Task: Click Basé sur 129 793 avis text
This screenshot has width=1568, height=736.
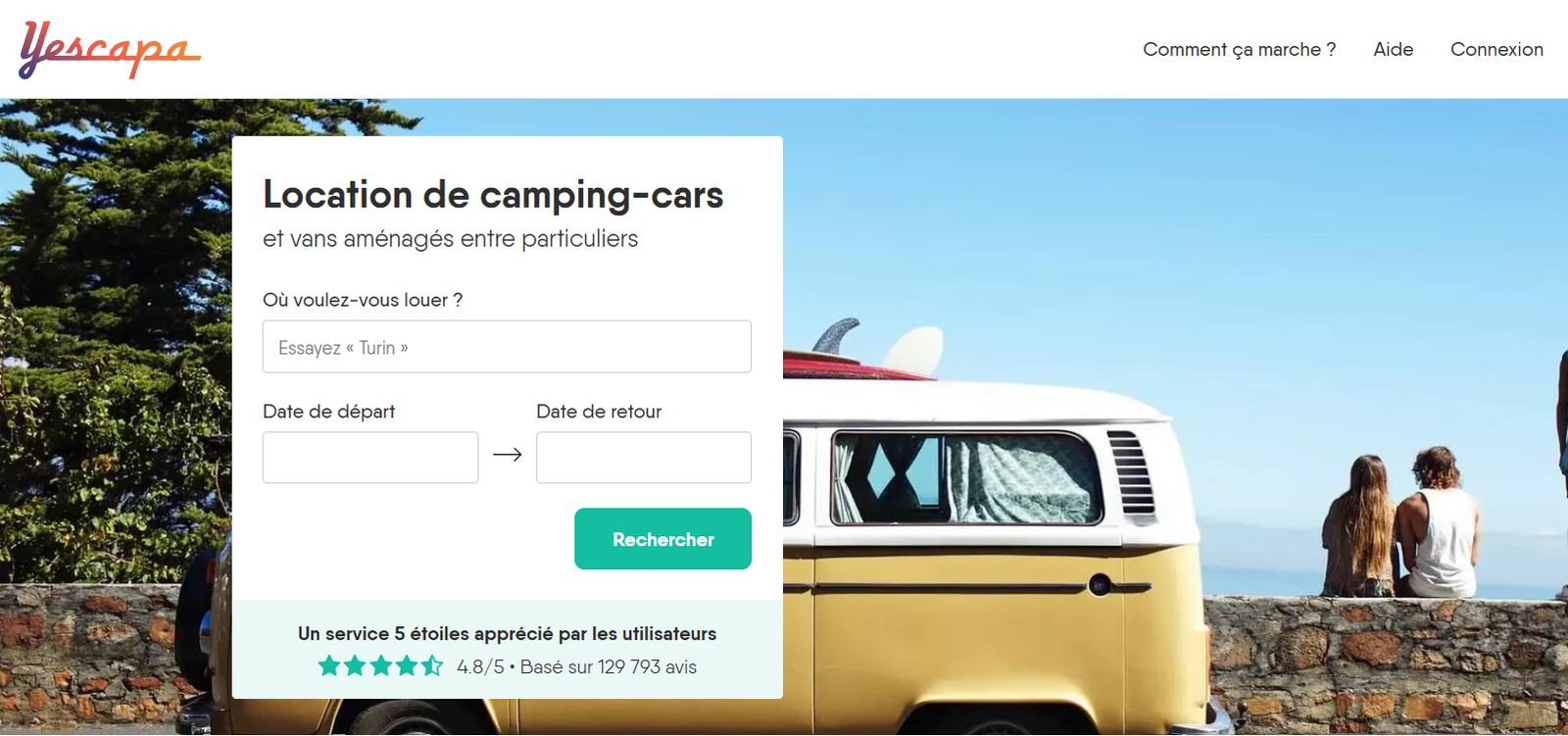Action: pos(609,667)
